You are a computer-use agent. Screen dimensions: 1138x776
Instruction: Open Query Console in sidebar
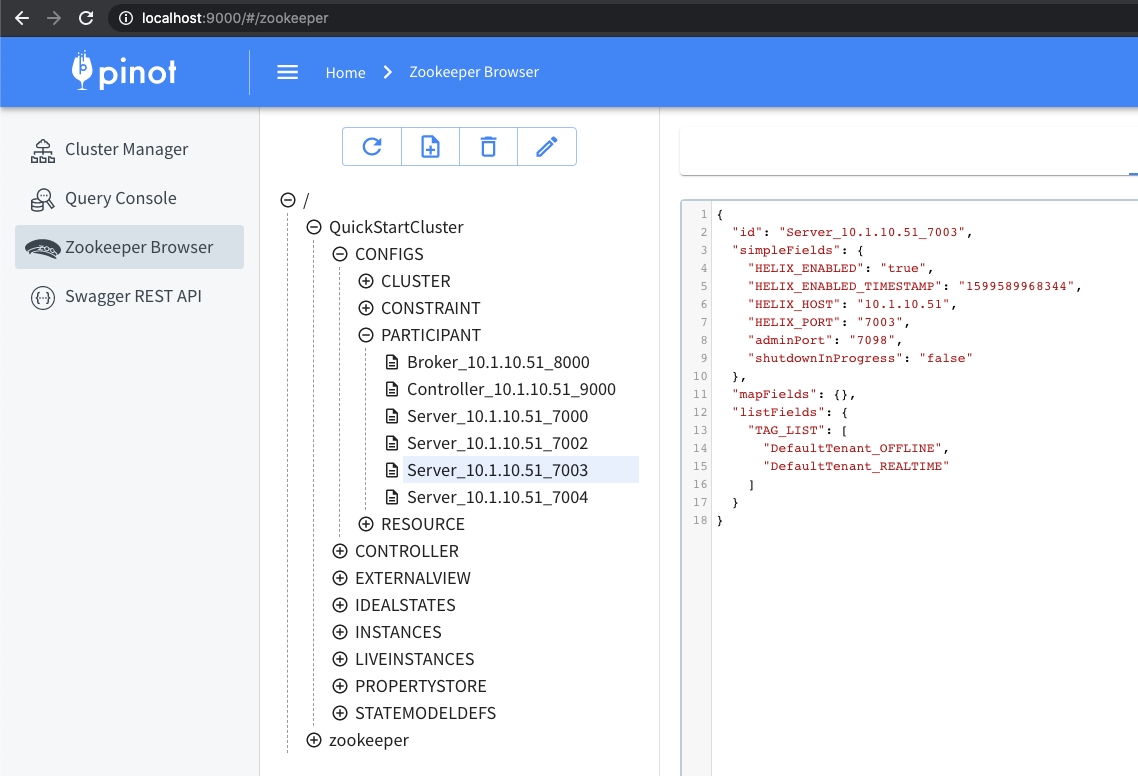pos(120,198)
